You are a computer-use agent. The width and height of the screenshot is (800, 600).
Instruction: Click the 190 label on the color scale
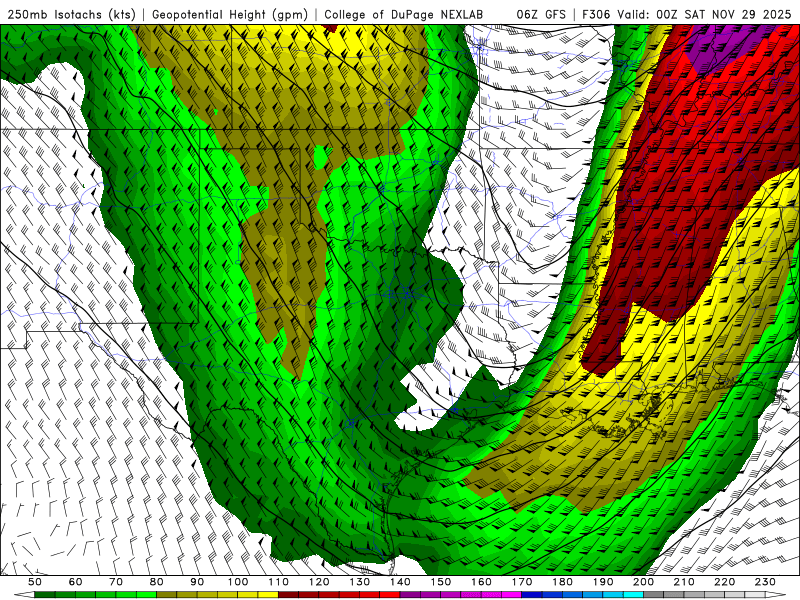point(603,582)
